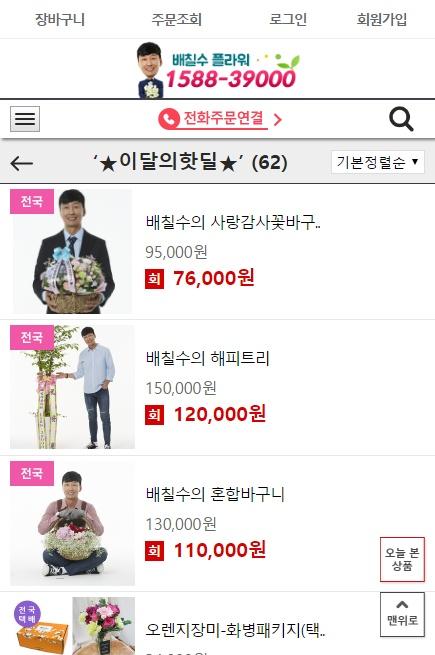The image size is (435, 655).
Task: Go to 주문조회
Action: pos(176,19)
